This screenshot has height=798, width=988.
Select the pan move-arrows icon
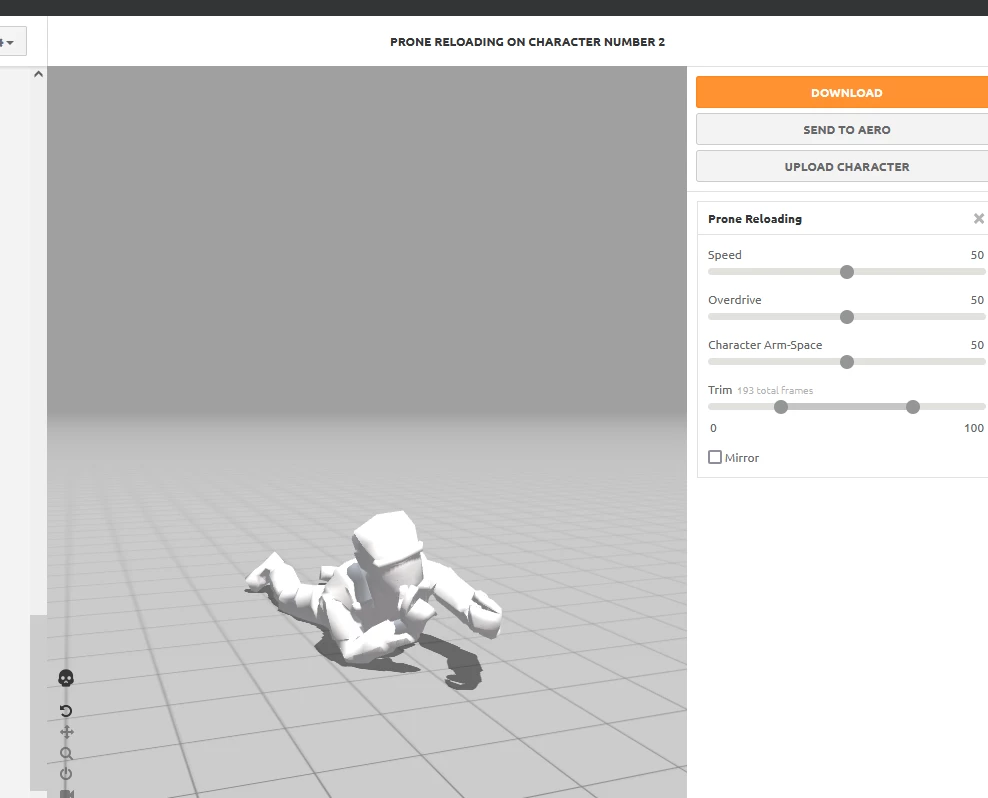coord(67,732)
